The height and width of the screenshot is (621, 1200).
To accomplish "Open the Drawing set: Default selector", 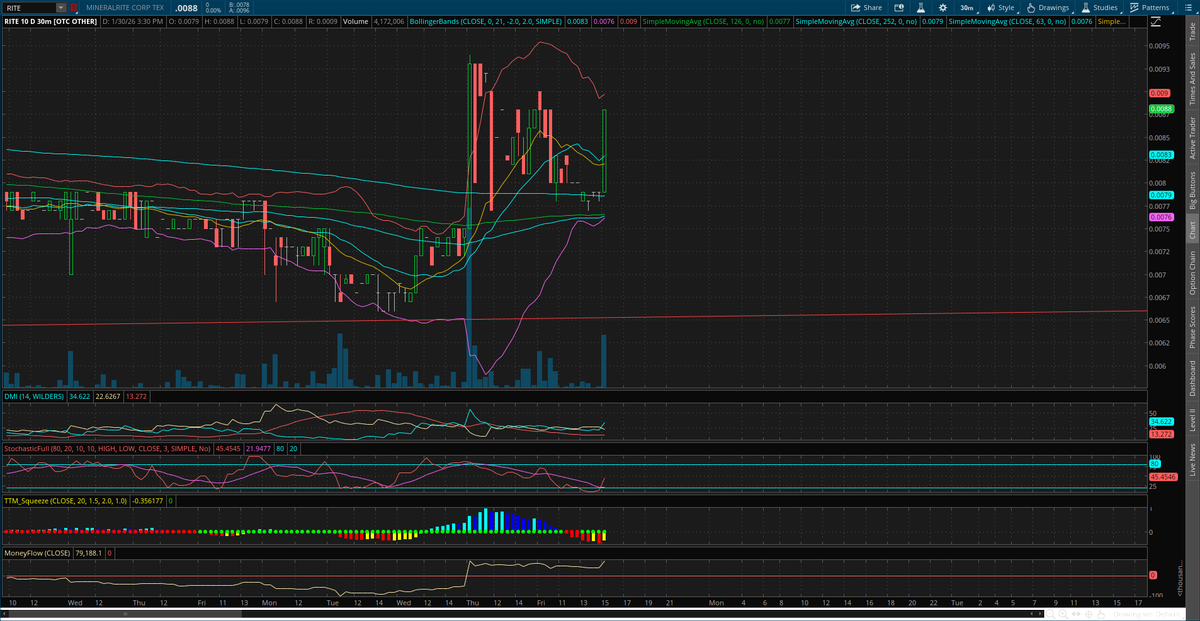I will coord(1147,614).
